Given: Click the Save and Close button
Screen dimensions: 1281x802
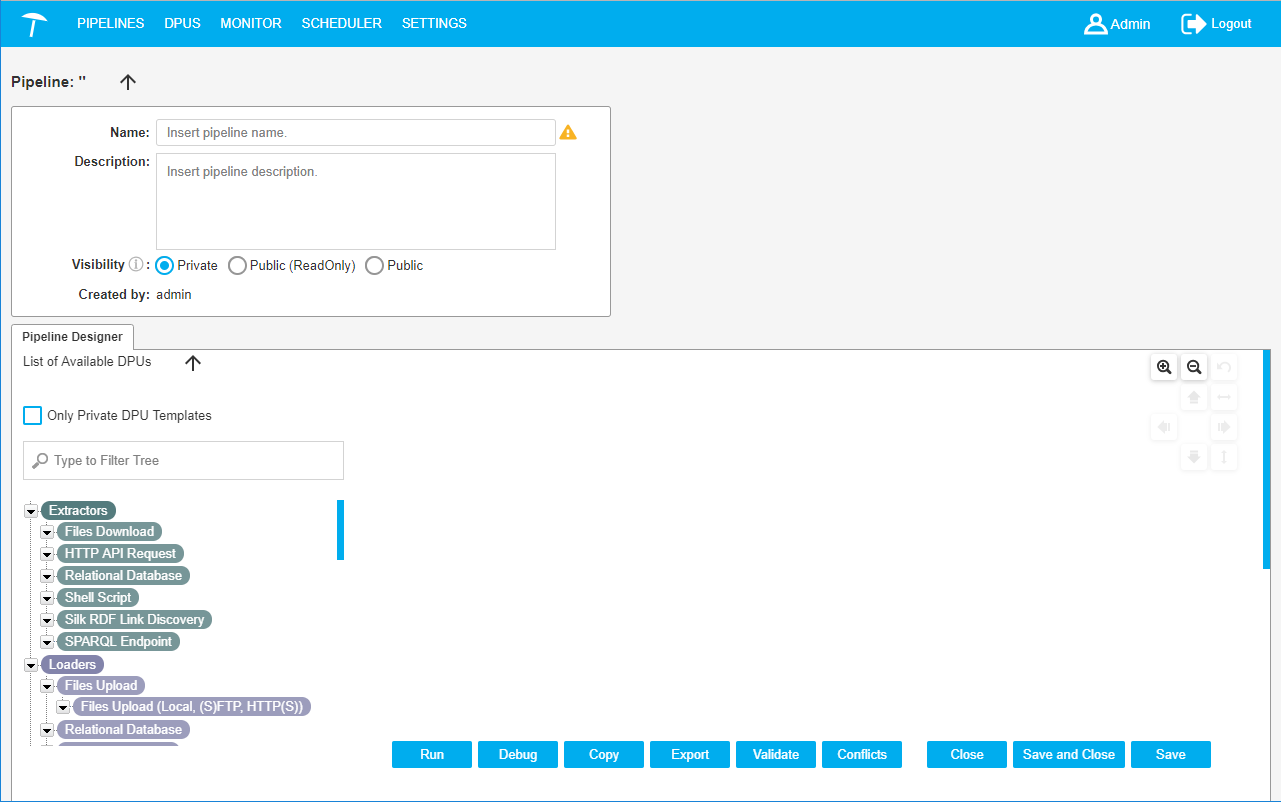Looking at the screenshot, I should pyautogui.click(x=1068, y=755).
